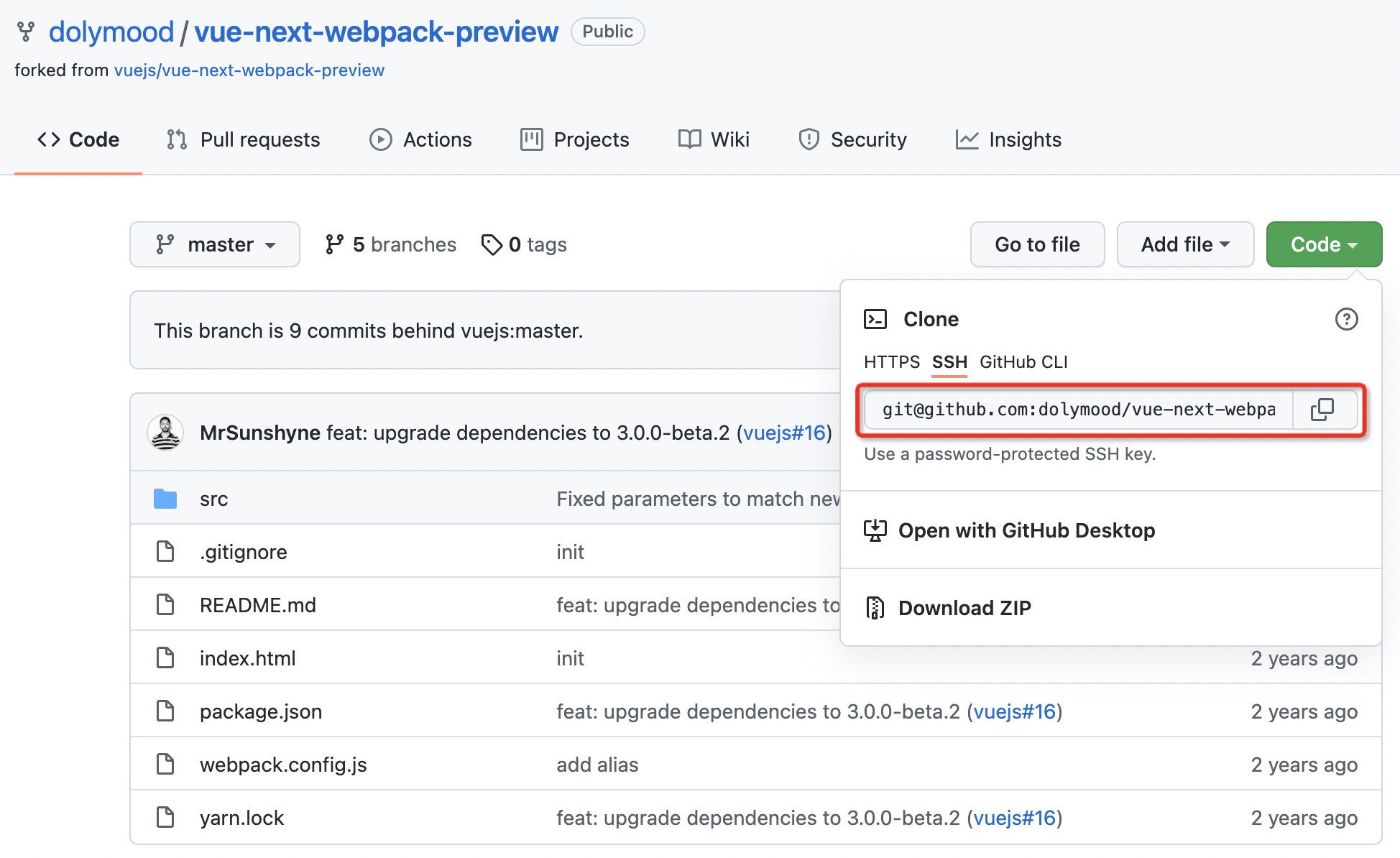Select the GitHub CLI clone option

coord(1023,361)
